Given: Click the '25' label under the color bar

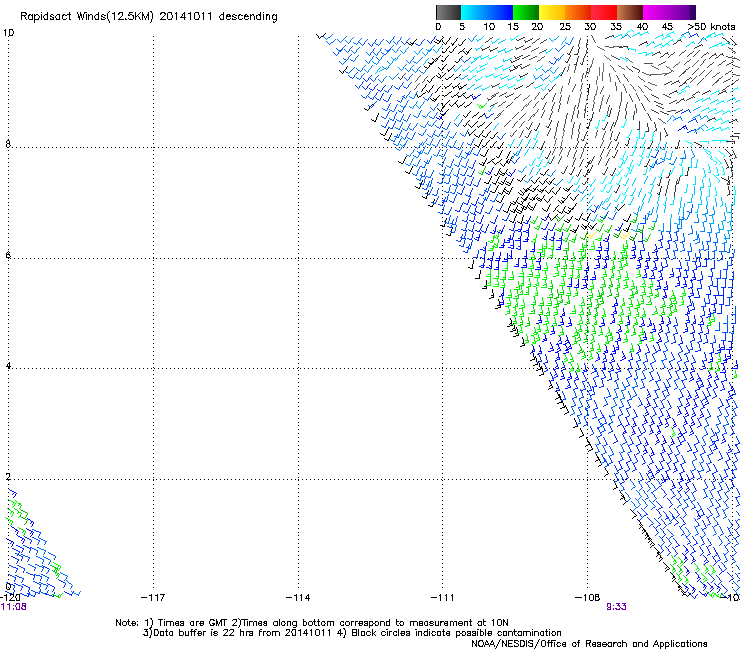Looking at the screenshot, I should click(x=565, y=27).
